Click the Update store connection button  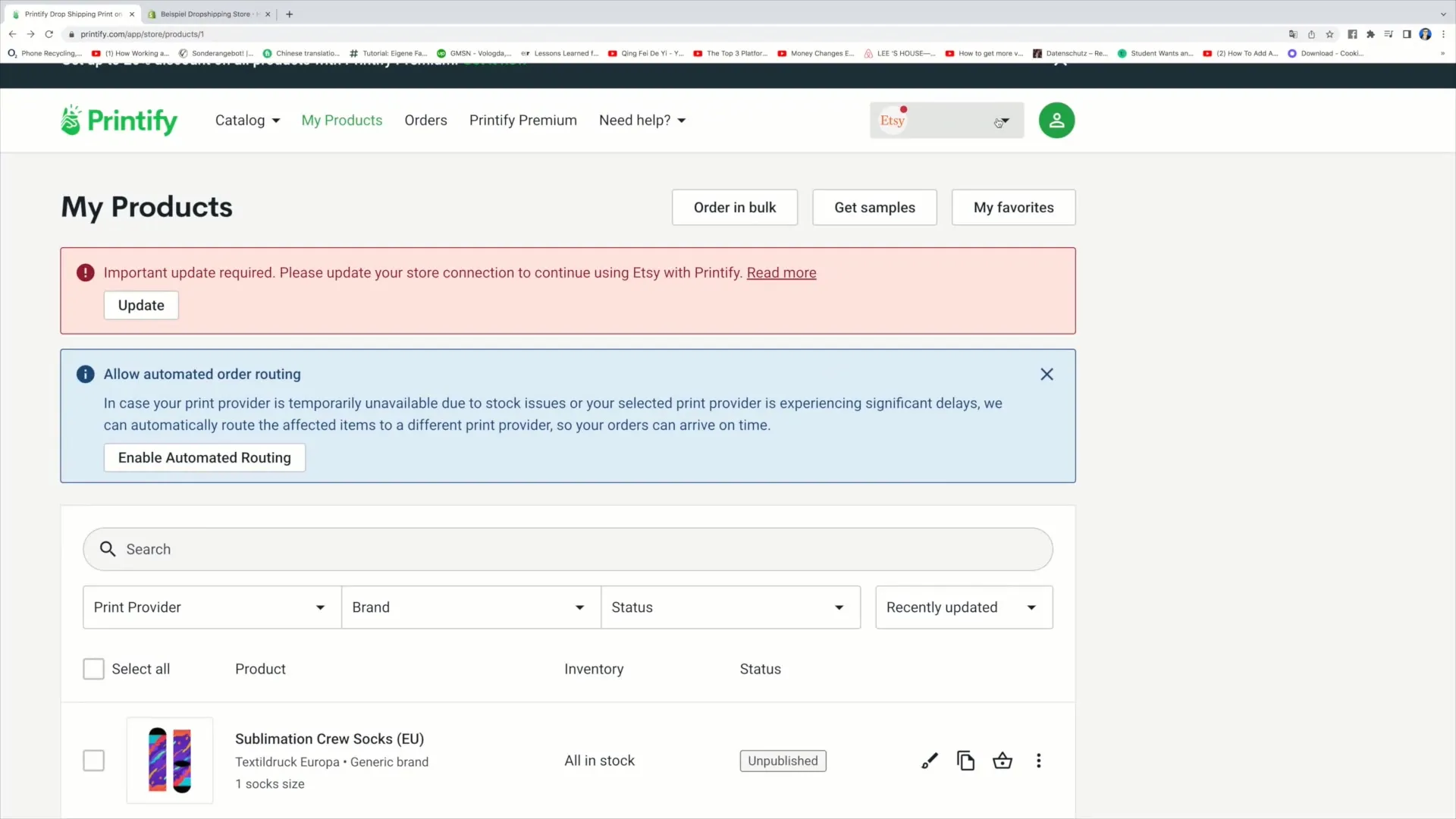click(x=141, y=305)
